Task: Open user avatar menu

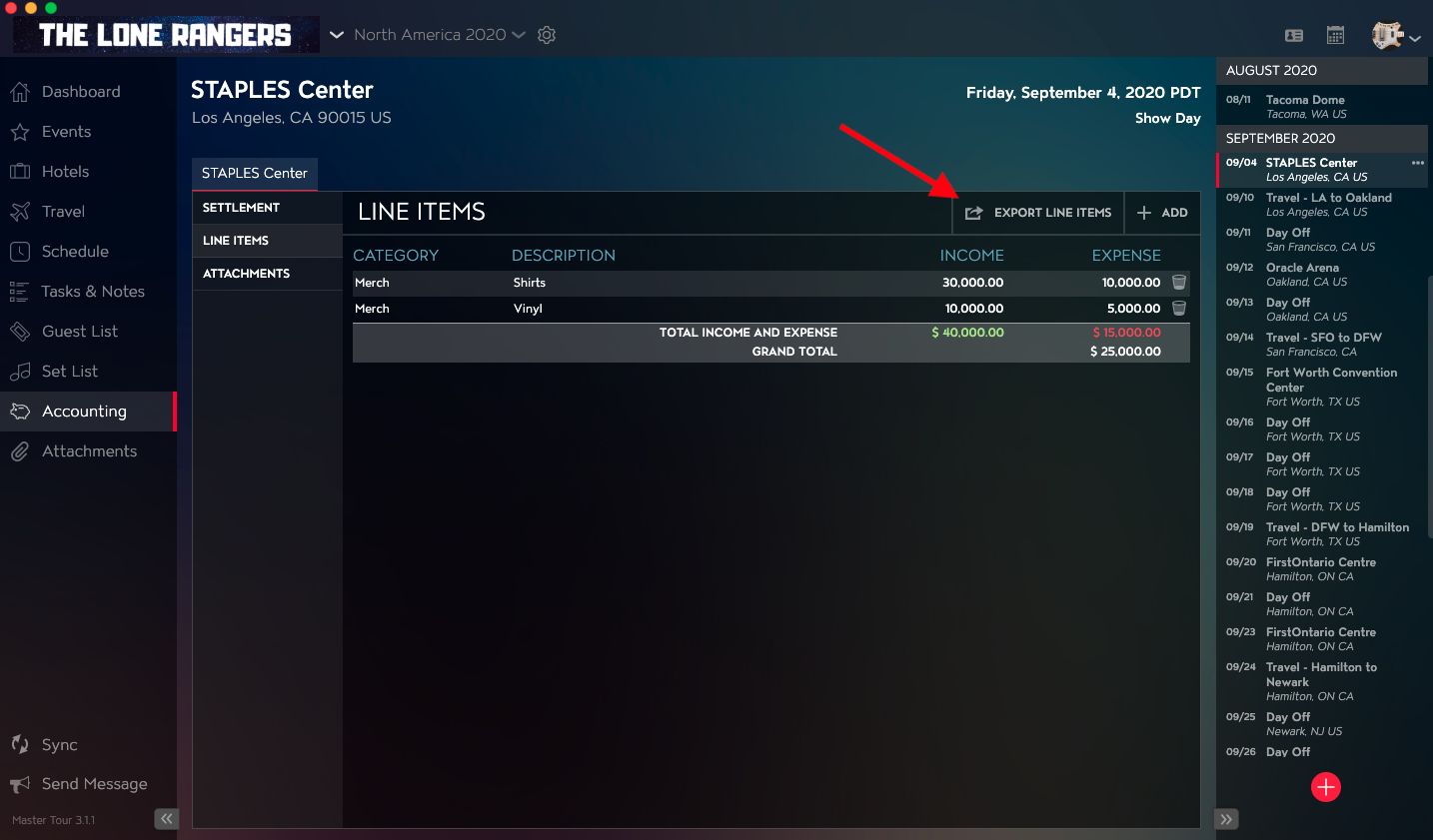Action: point(1396,36)
